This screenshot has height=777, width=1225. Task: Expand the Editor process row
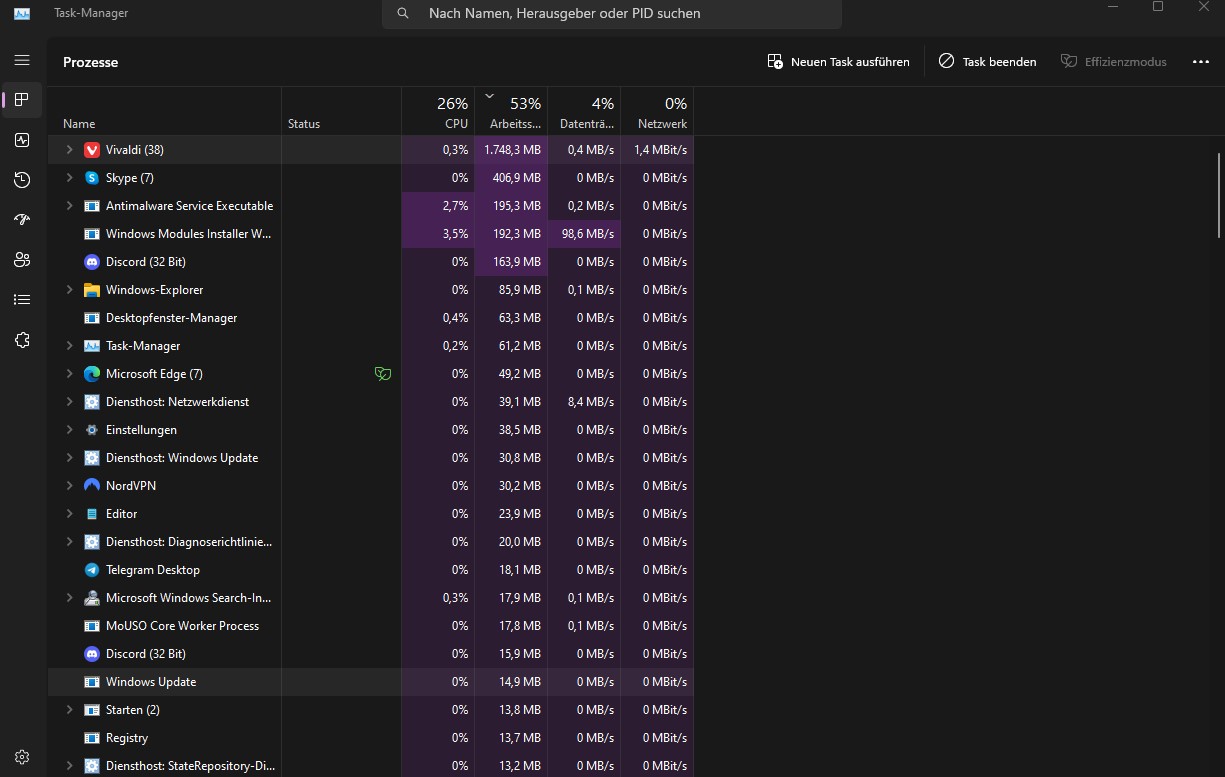coord(69,514)
